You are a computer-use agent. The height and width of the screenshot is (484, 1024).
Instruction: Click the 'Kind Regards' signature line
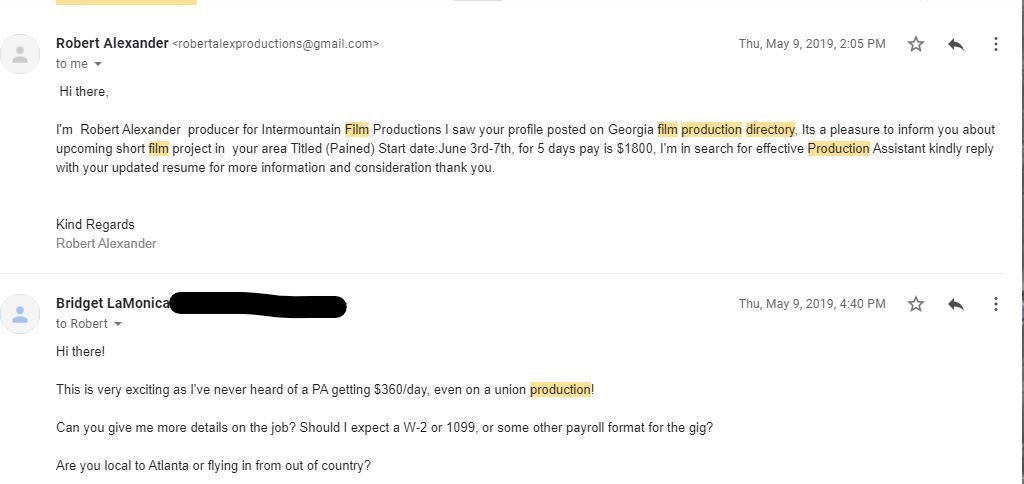(95, 224)
